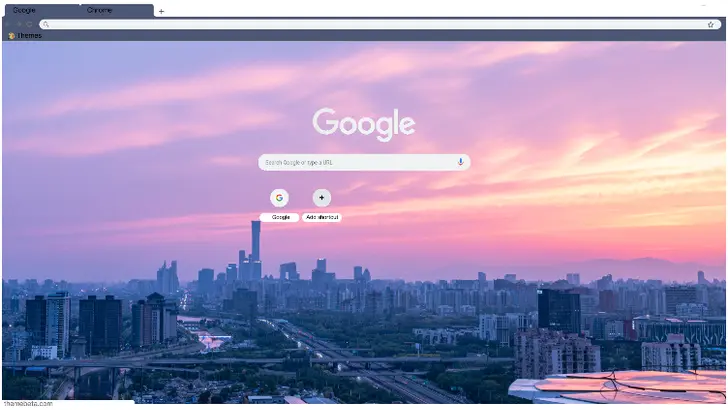Image resolution: width=728 pixels, height=410 pixels.
Task: Go forward using the forward arrow
Action: (x=20, y=24)
